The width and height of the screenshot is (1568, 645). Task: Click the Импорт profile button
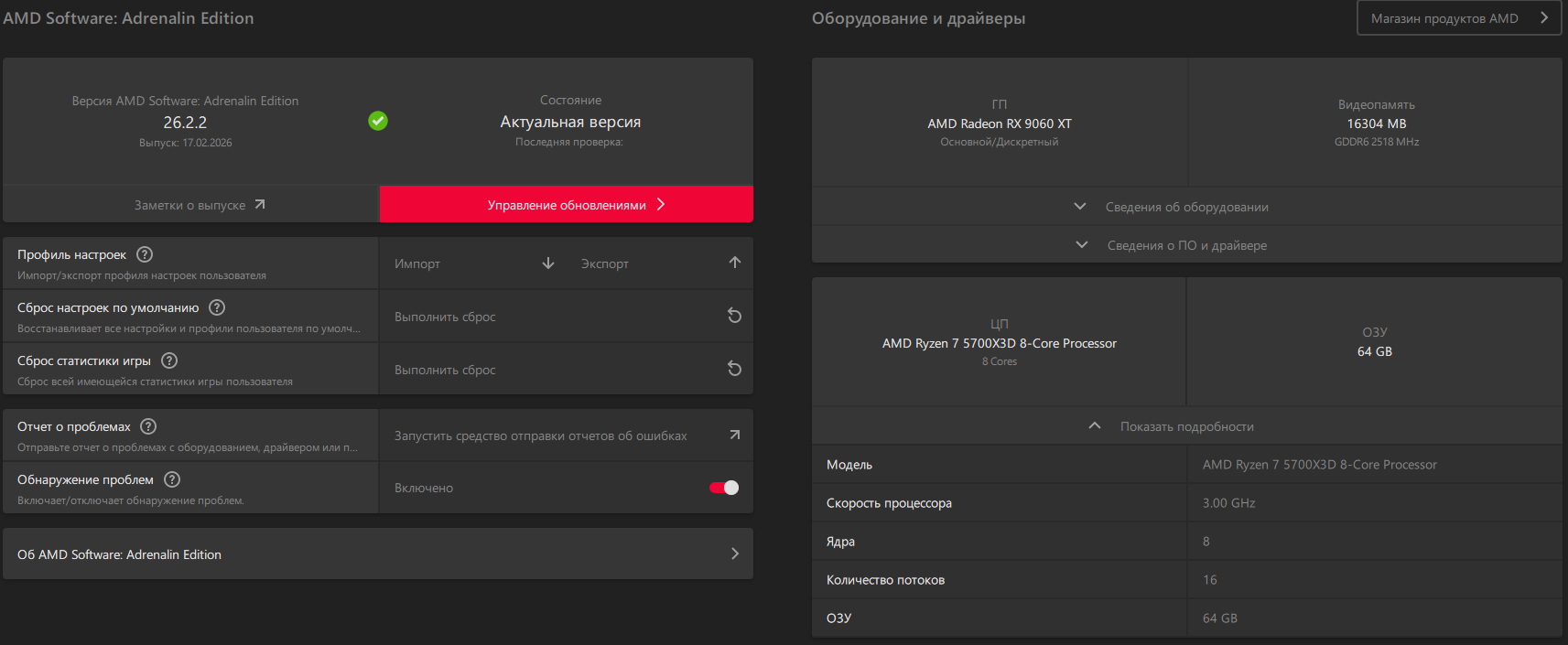pos(473,263)
